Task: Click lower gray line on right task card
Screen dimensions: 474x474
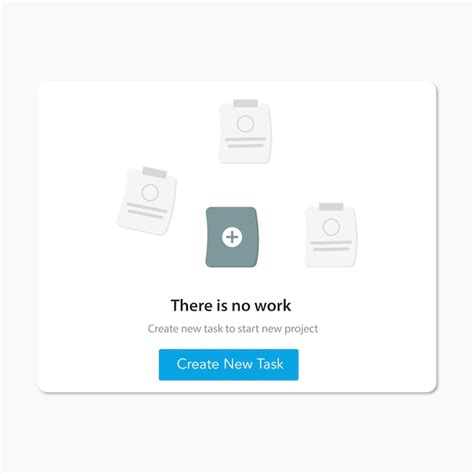Action: (331, 249)
